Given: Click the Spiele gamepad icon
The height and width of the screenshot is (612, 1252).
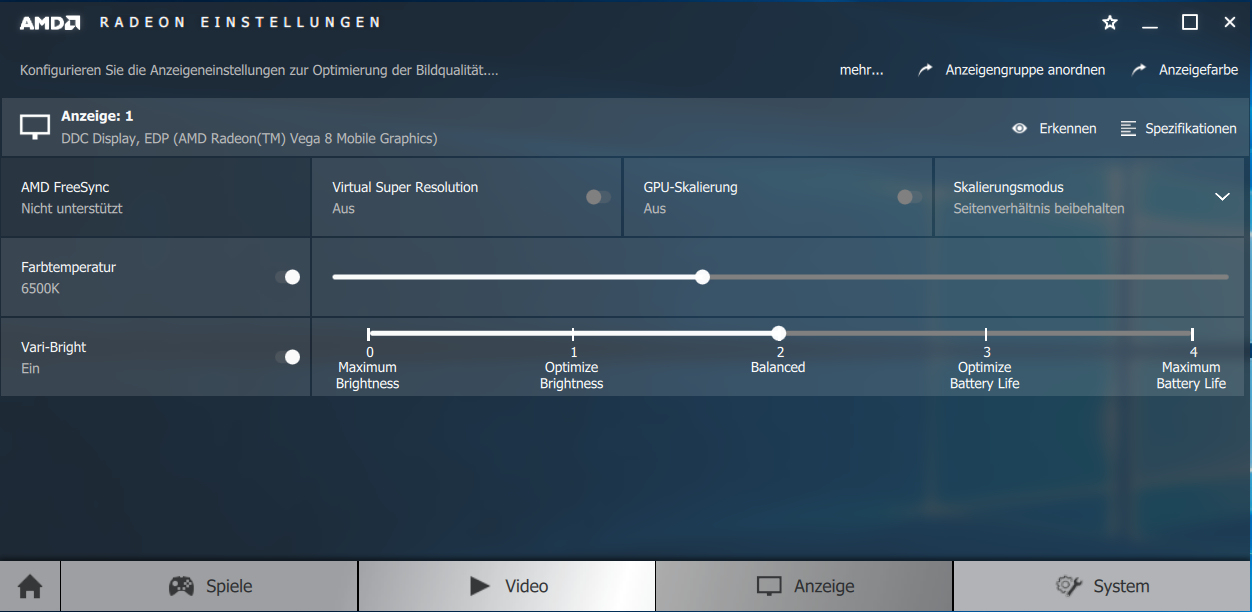Looking at the screenshot, I should pyautogui.click(x=181, y=586).
